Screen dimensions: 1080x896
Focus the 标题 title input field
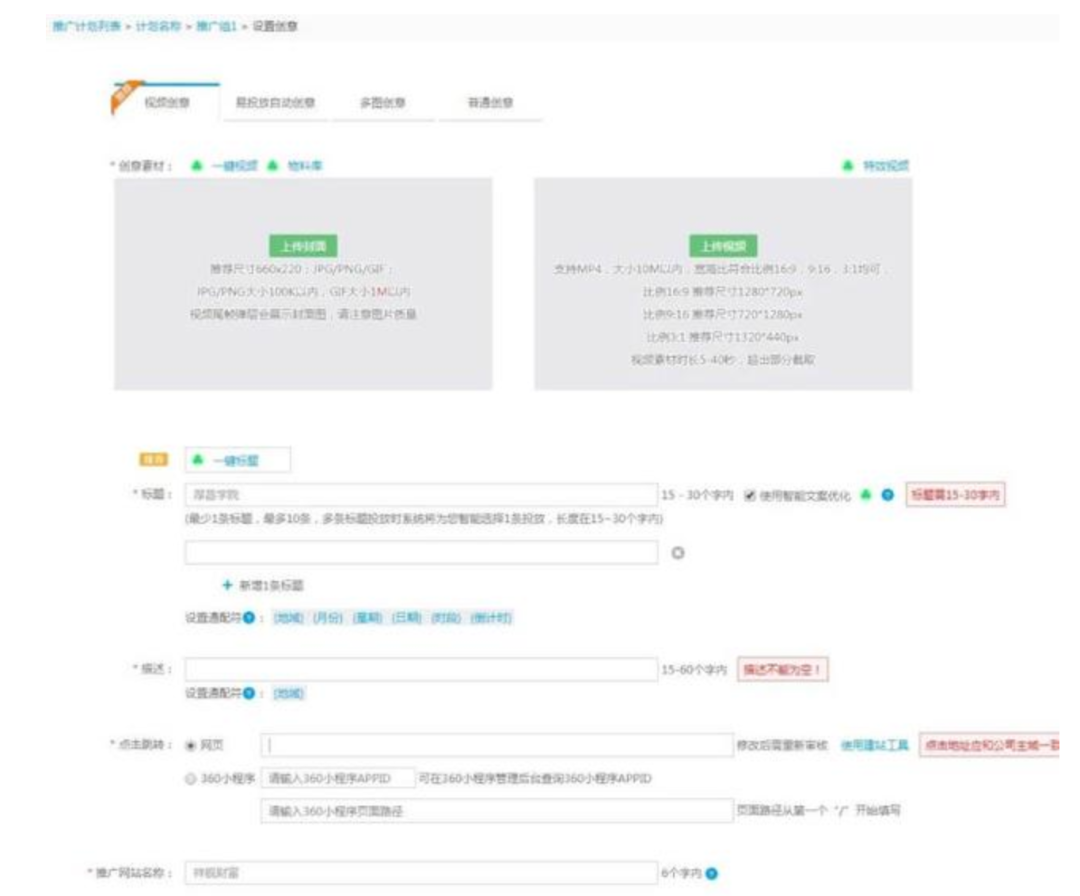pyautogui.click(x=421, y=494)
